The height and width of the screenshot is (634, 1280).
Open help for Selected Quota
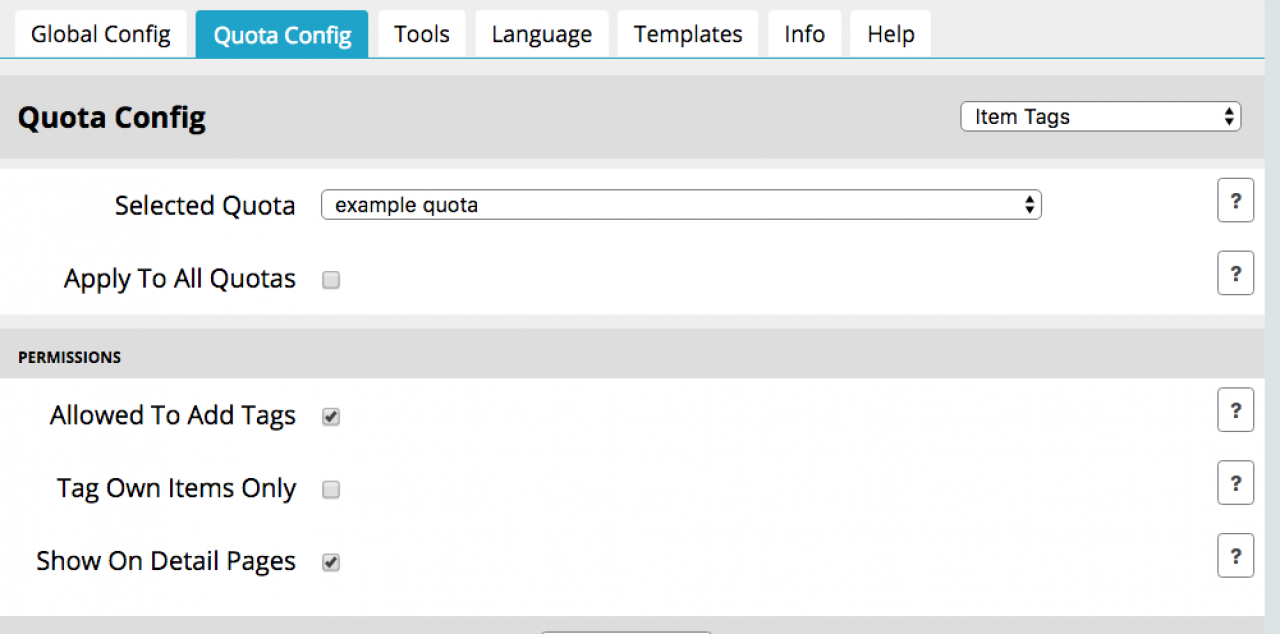(1235, 201)
